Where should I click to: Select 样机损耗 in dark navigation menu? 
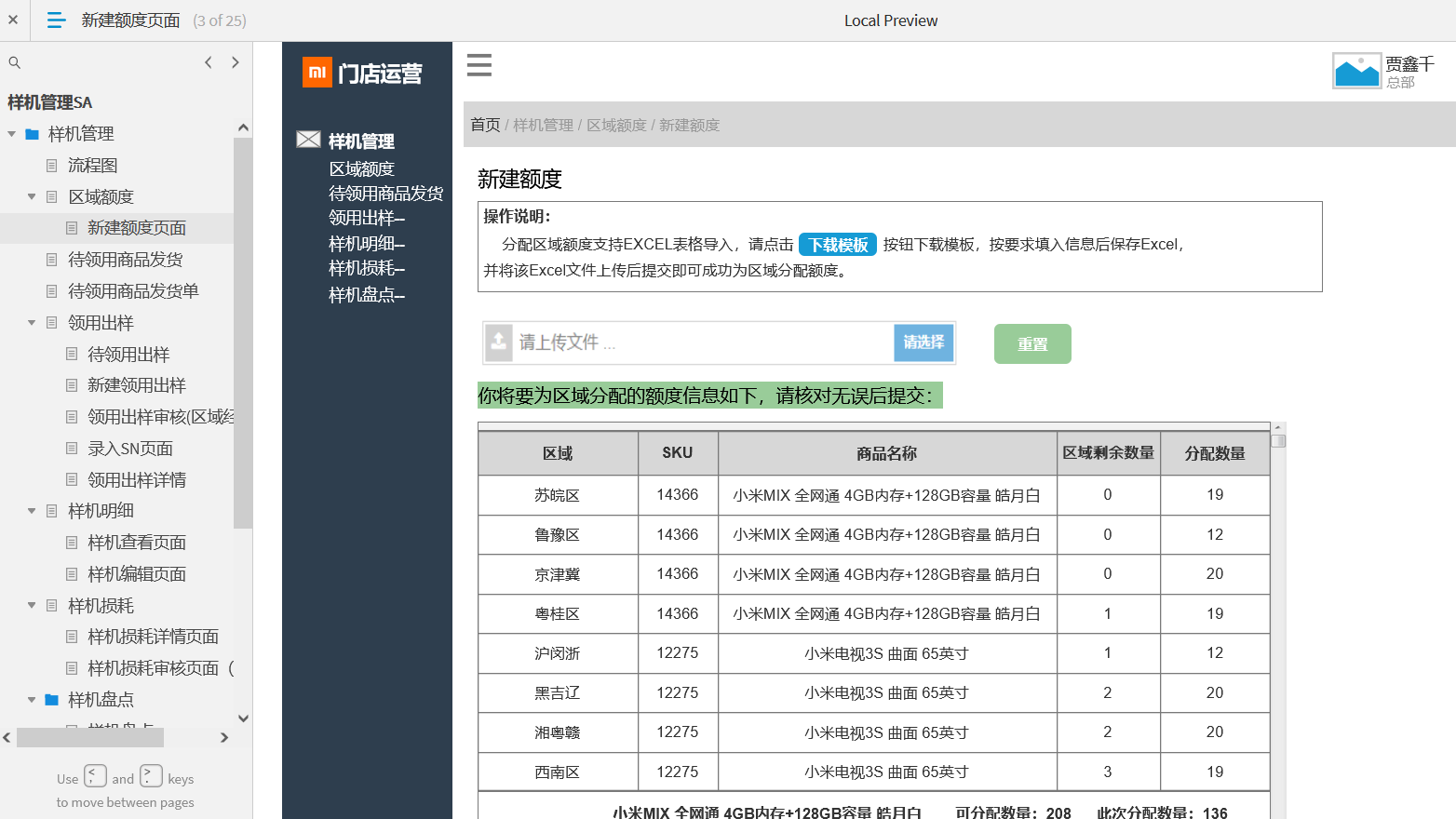[x=367, y=268]
